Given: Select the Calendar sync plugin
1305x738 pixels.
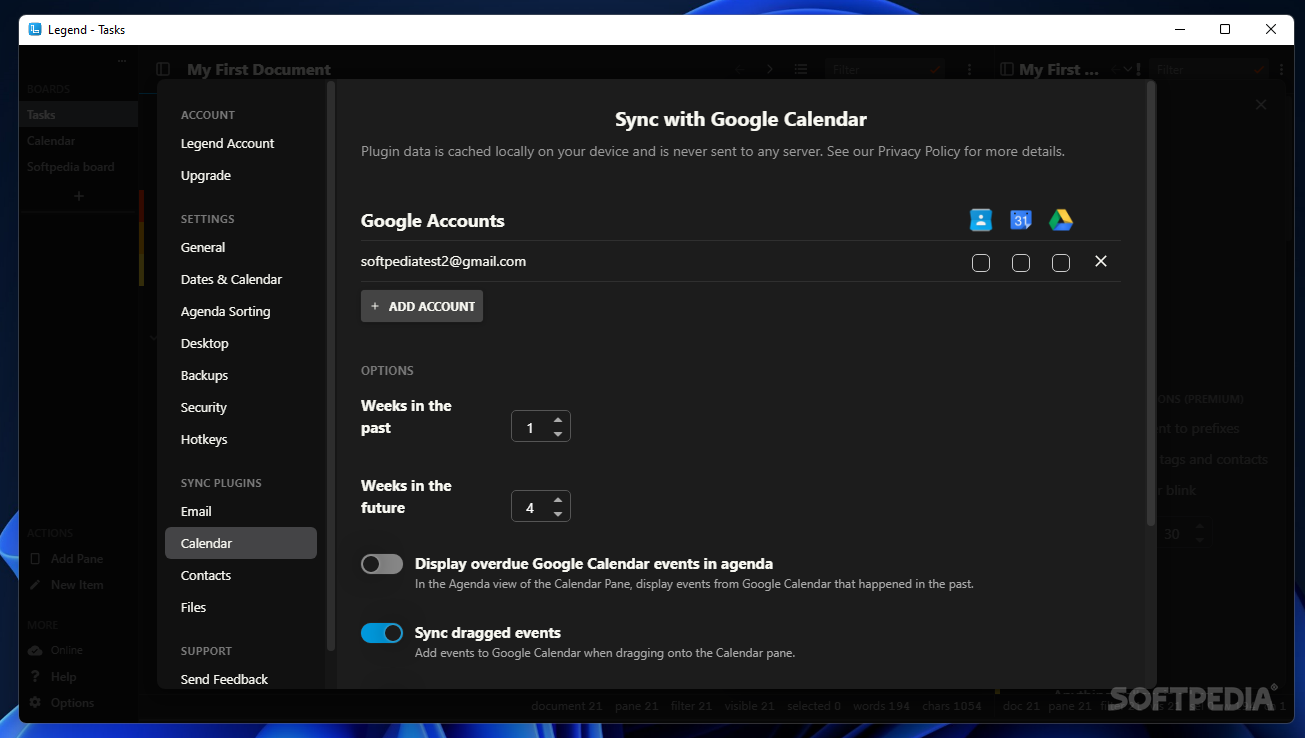Looking at the screenshot, I should tap(241, 543).
